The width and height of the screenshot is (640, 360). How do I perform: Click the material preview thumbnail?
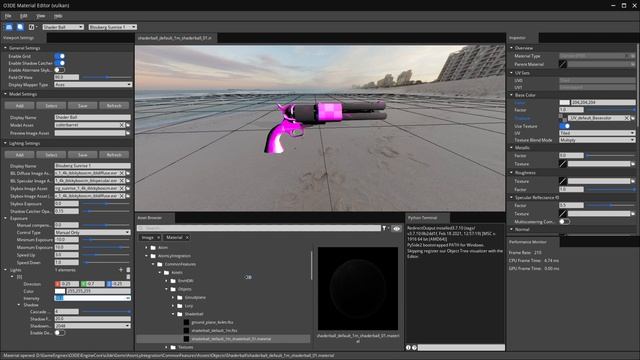pyautogui.click(x=358, y=288)
